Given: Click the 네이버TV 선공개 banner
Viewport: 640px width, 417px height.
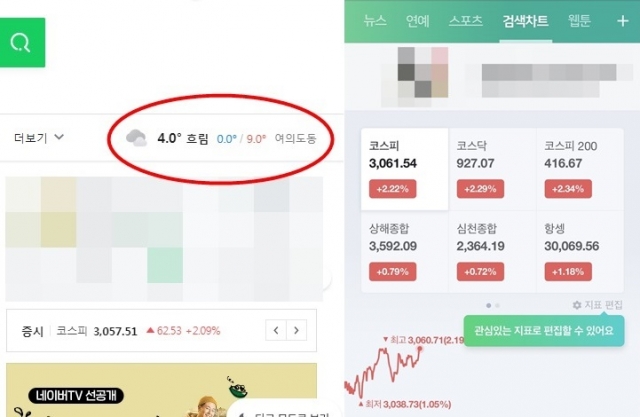Looking at the screenshot, I should 161,390.
